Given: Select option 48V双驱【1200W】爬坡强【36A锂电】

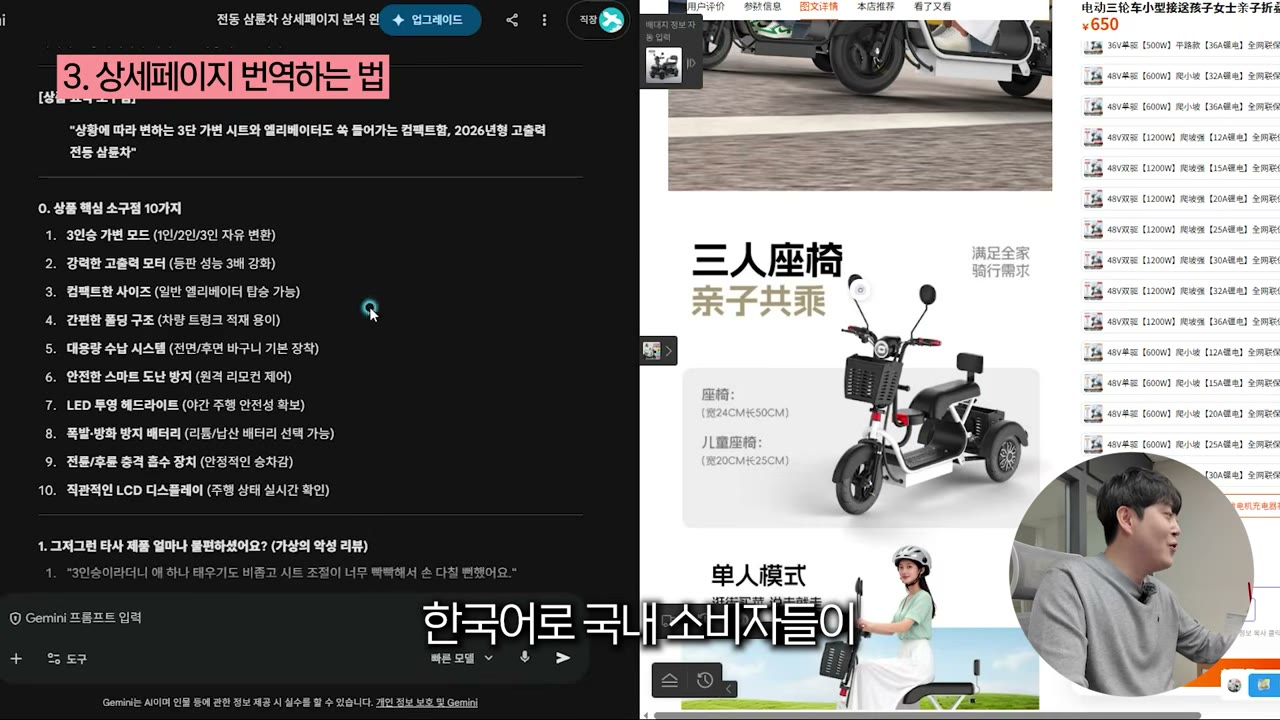Looking at the screenshot, I should pyautogui.click(x=1181, y=322).
